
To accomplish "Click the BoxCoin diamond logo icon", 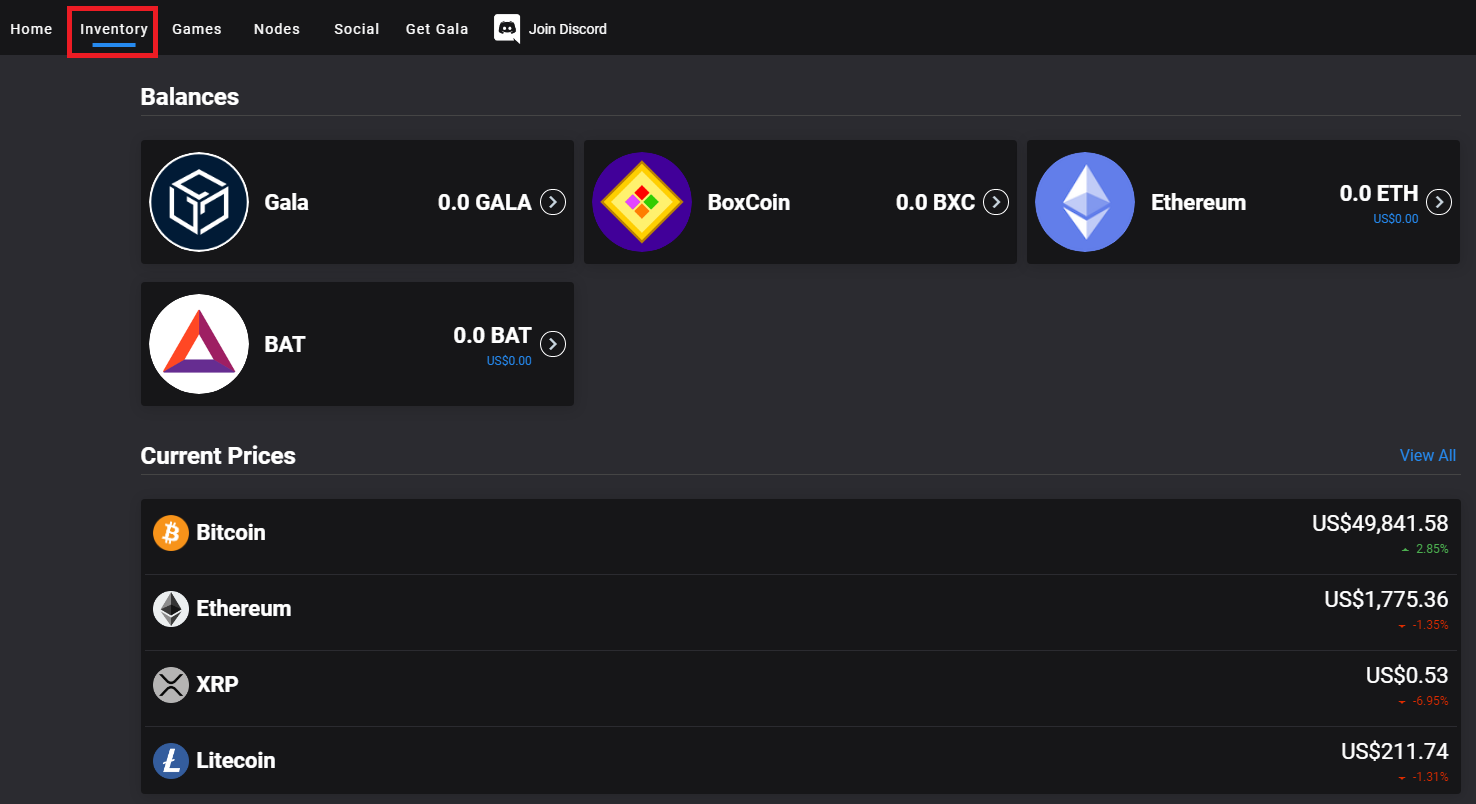I will (x=642, y=202).
